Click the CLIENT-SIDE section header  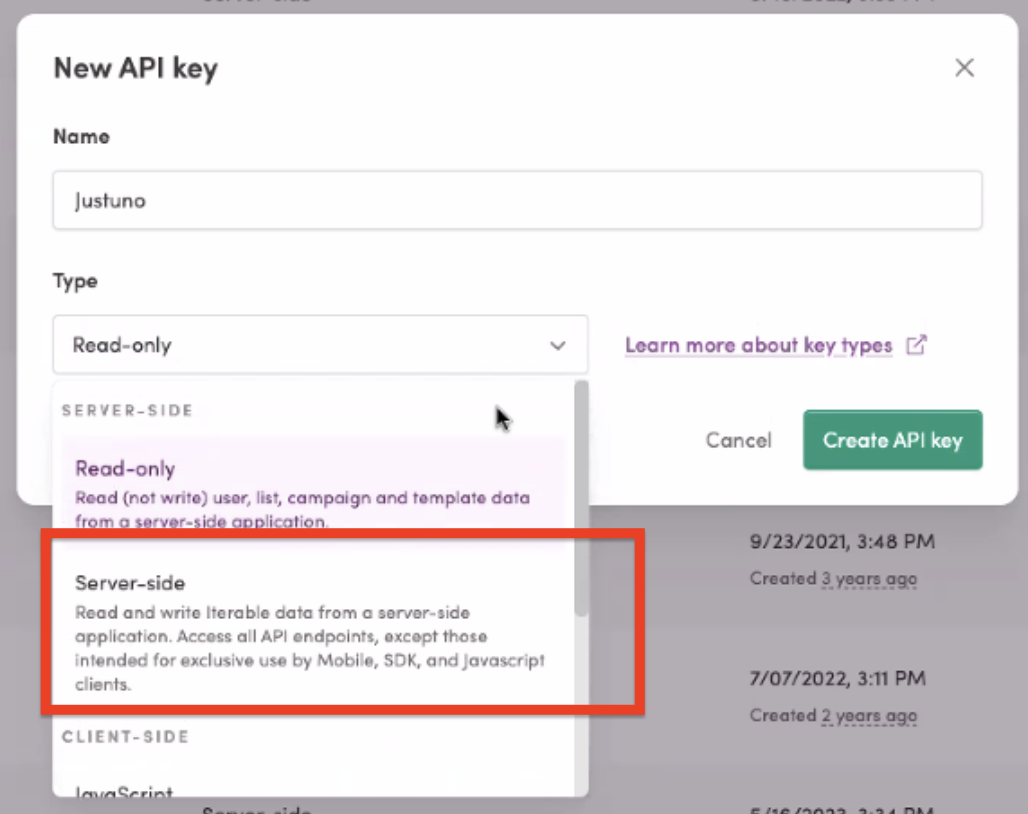pyautogui.click(x=125, y=737)
